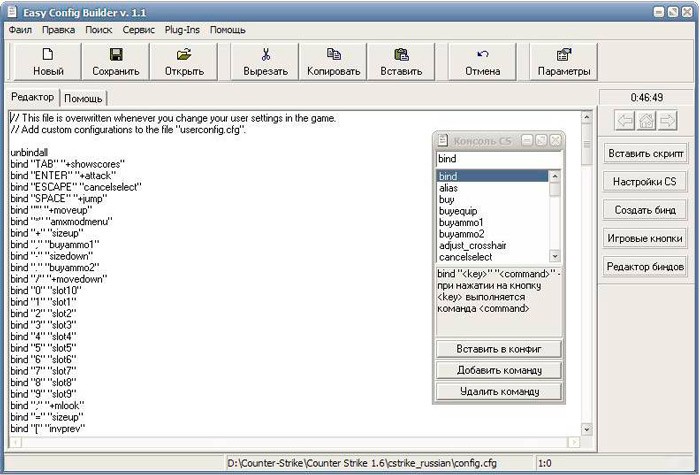Click the 1:0 cursor position in status bar

pyautogui.click(x=545, y=463)
